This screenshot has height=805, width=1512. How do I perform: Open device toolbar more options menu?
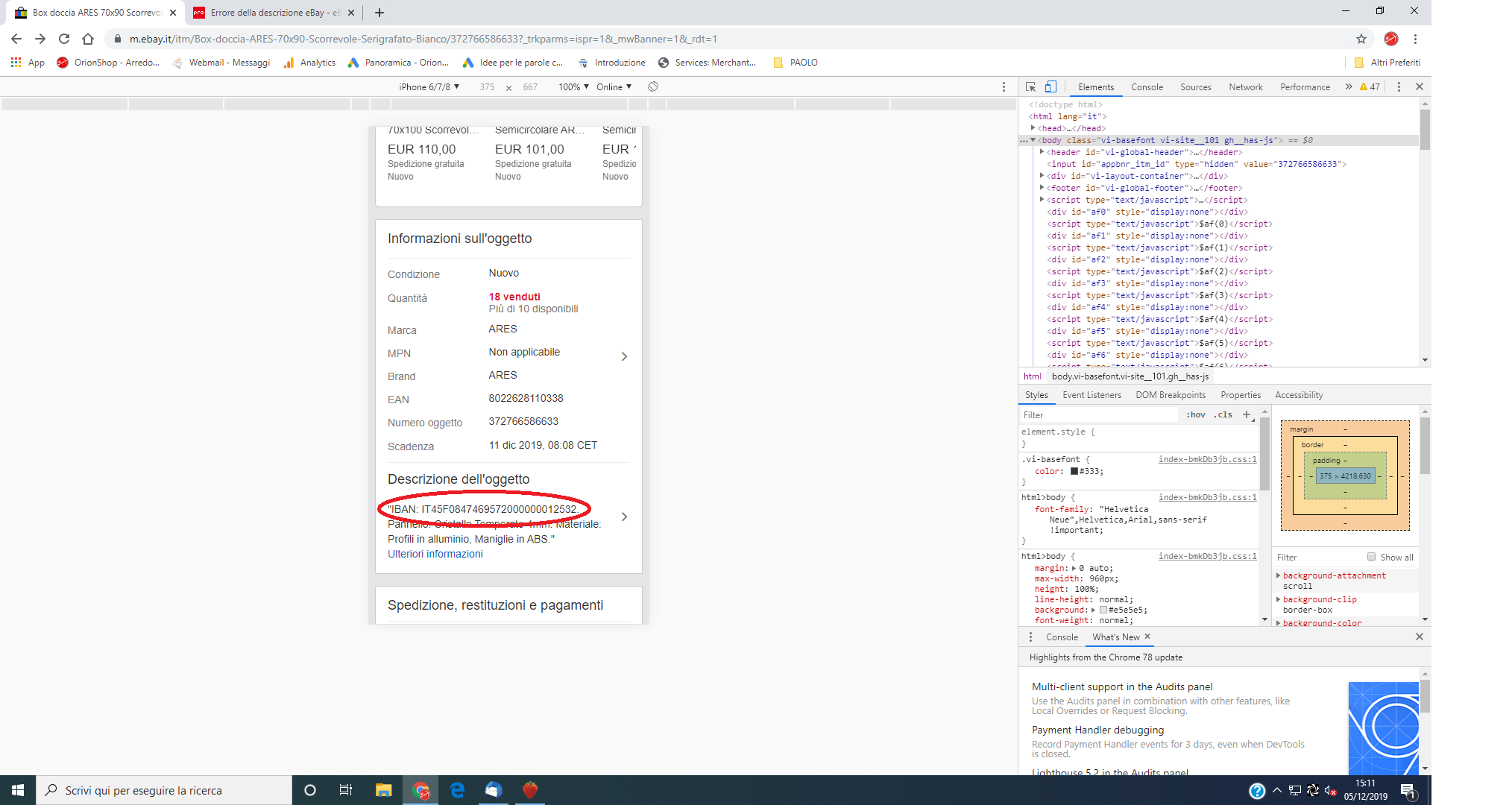point(1004,87)
